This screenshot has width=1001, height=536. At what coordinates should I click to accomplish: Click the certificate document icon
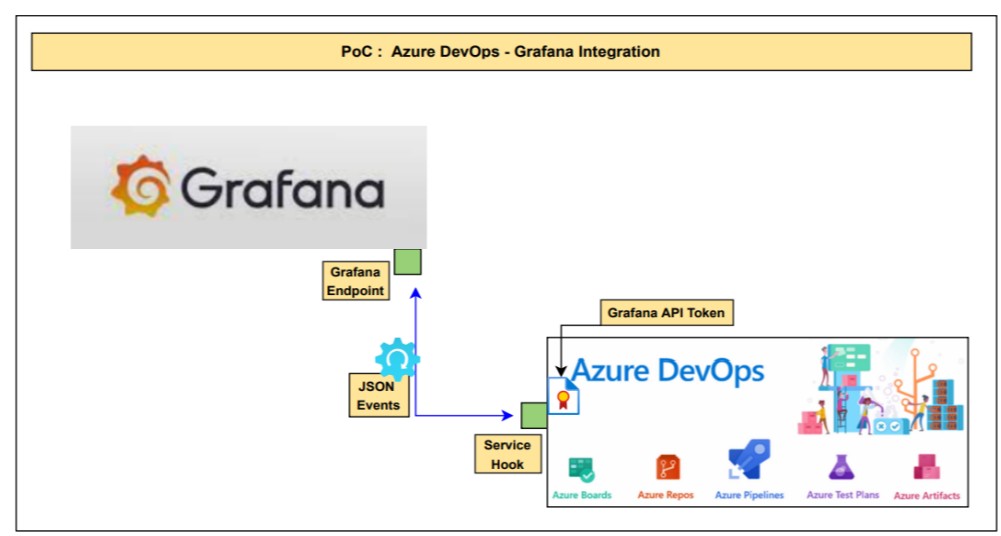pos(564,396)
